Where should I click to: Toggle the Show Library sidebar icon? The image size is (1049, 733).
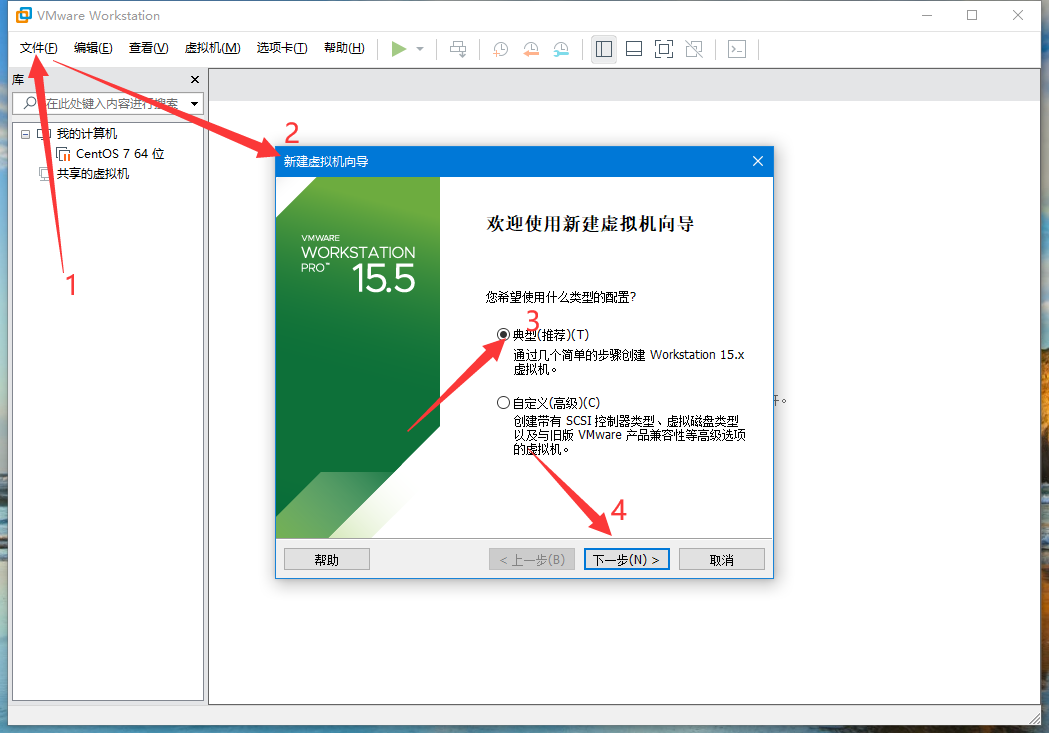pos(603,49)
